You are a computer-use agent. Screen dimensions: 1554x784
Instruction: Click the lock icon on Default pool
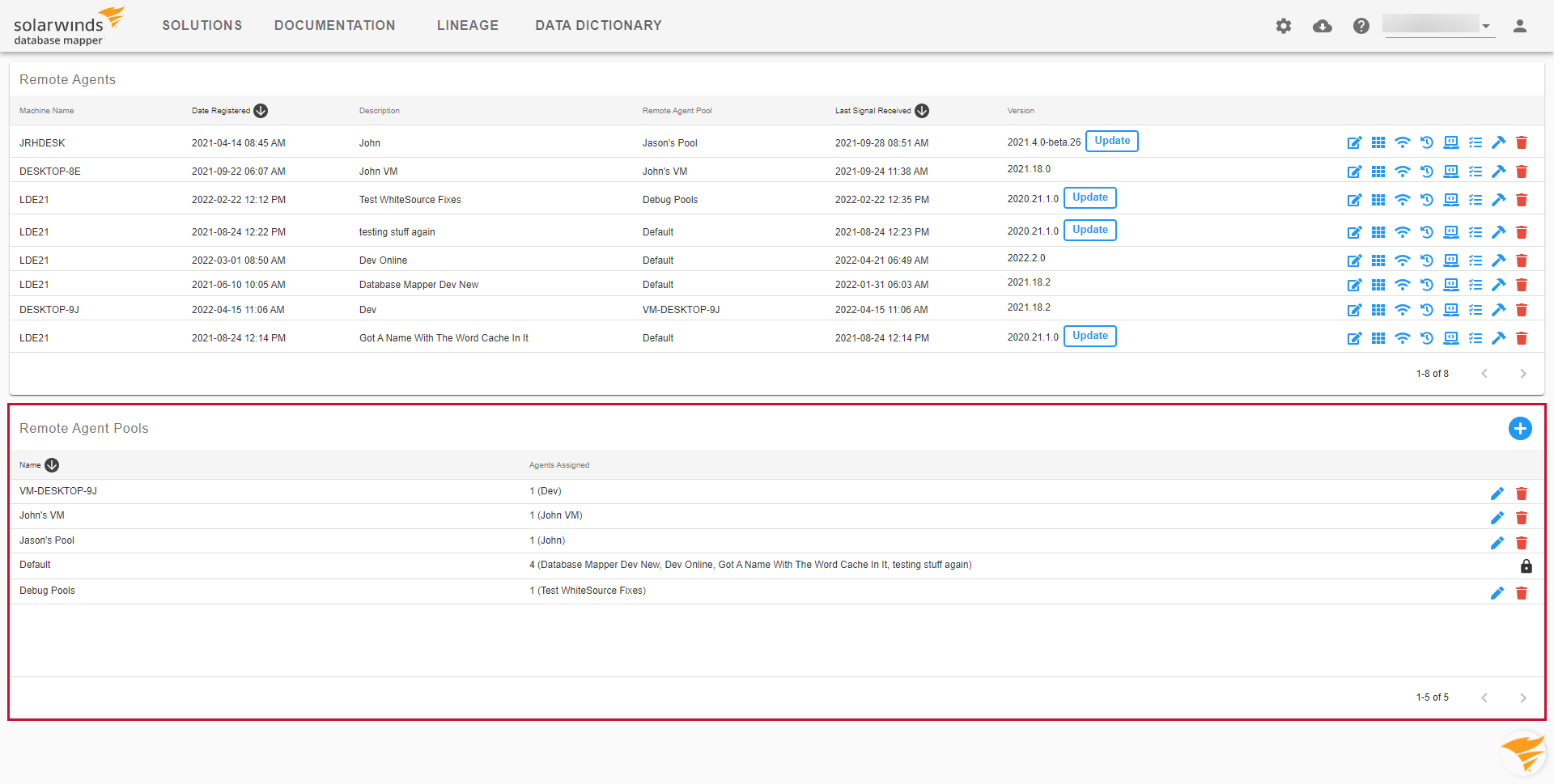pos(1526,566)
